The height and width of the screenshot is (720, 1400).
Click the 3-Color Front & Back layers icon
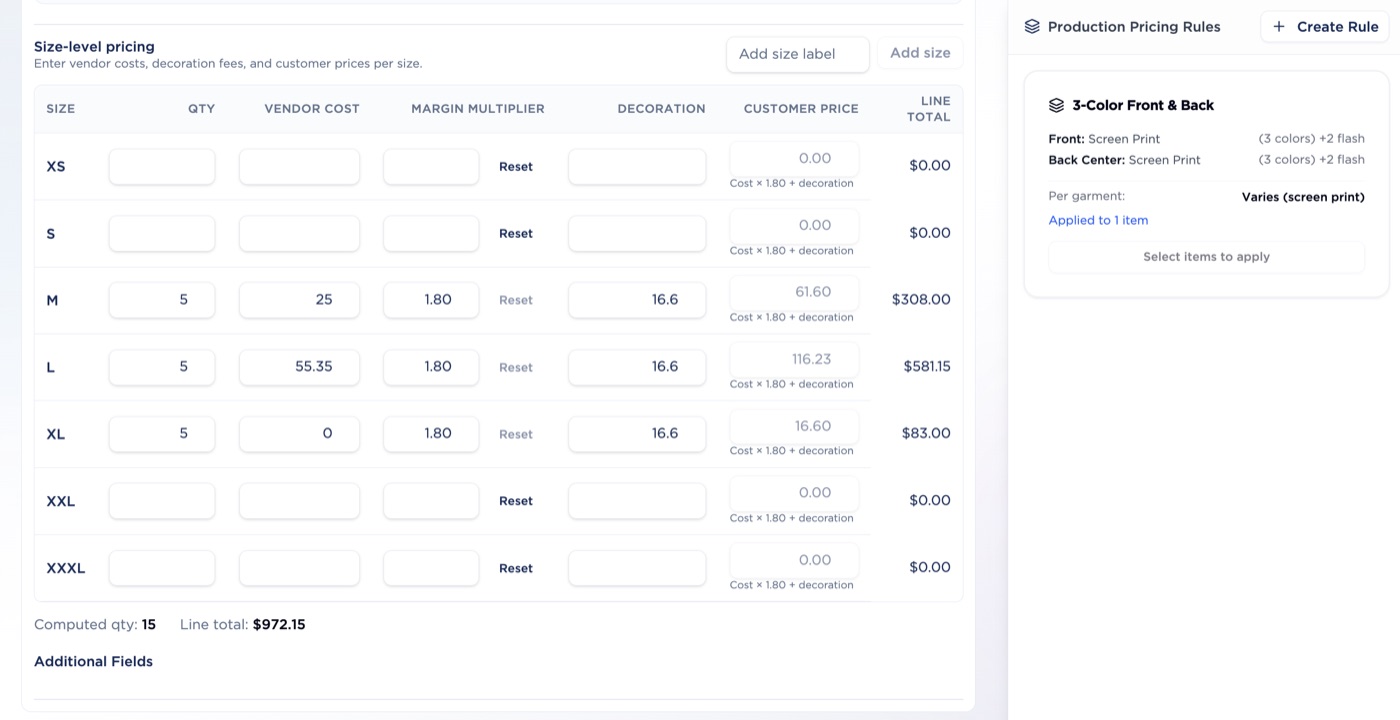click(1056, 105)
